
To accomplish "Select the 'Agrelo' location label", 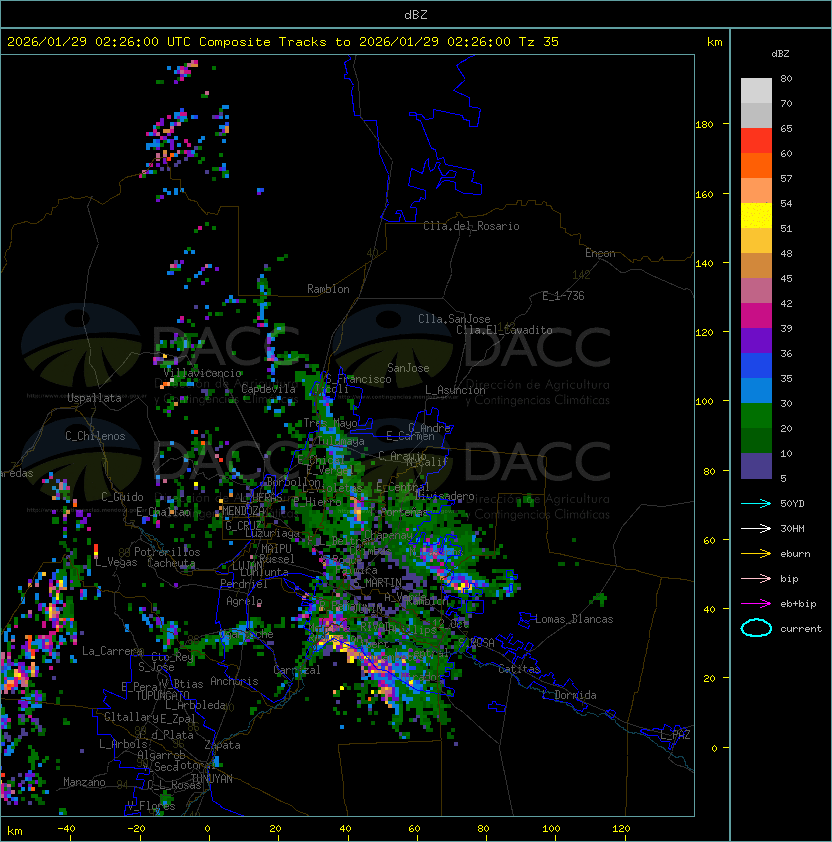I will pyautogui.click(x=244, y=601).
